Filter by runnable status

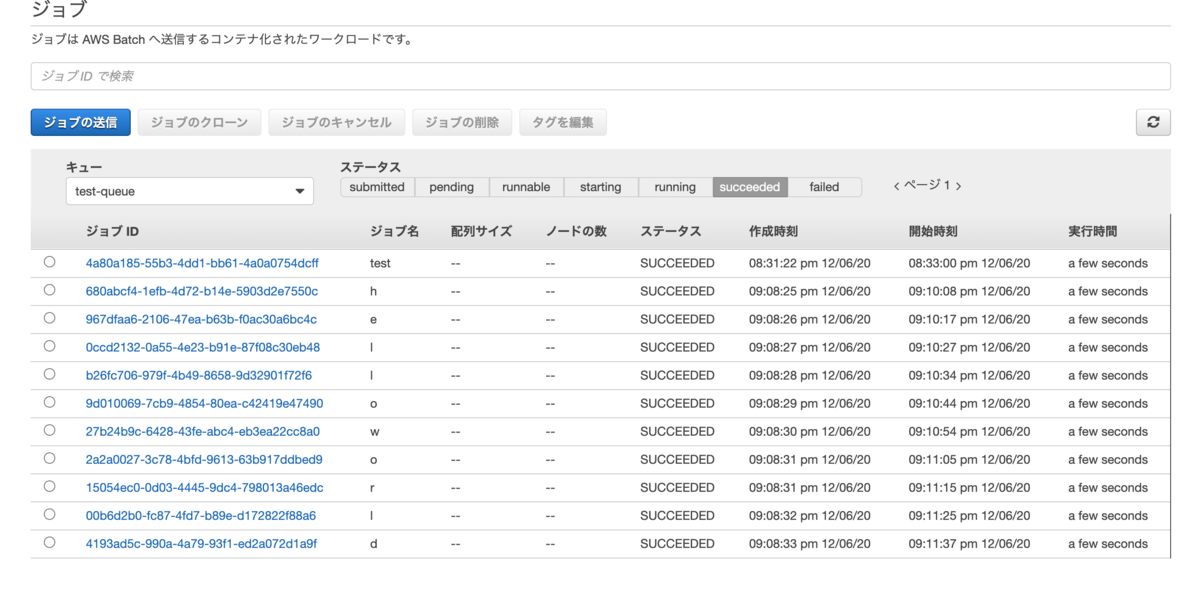tap(526, 187)
